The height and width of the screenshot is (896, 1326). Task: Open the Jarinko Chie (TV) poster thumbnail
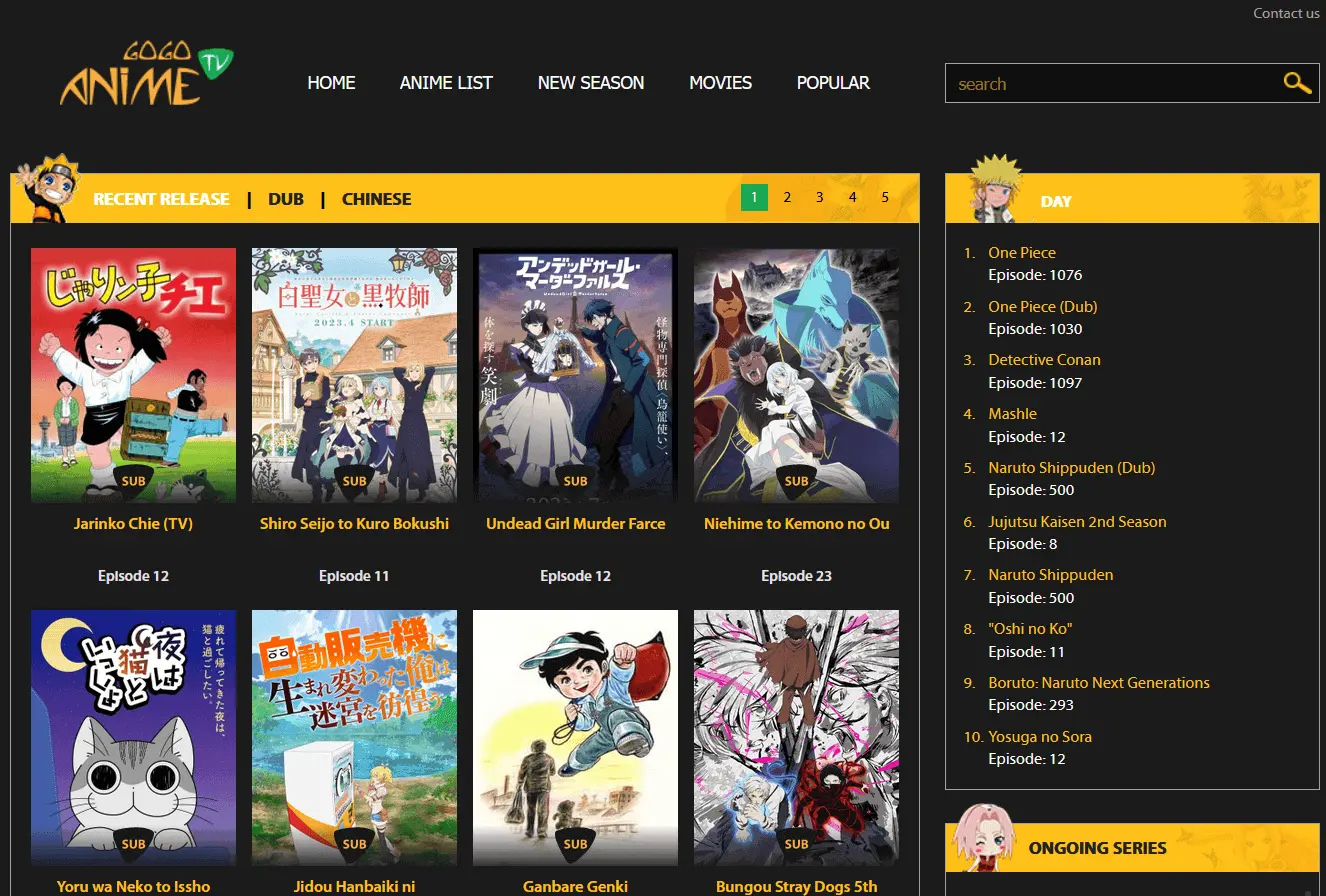[x=133, y=375]
